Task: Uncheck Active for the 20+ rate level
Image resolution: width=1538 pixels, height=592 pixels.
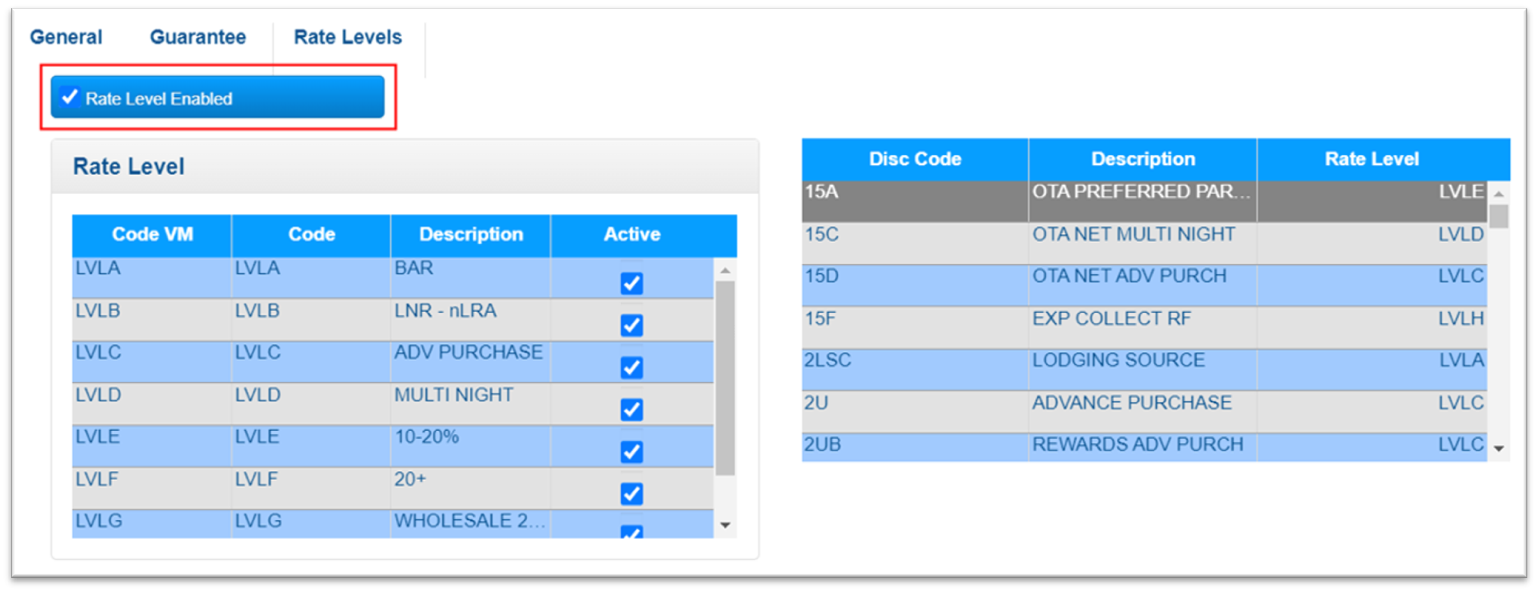Action: (631, 494)
